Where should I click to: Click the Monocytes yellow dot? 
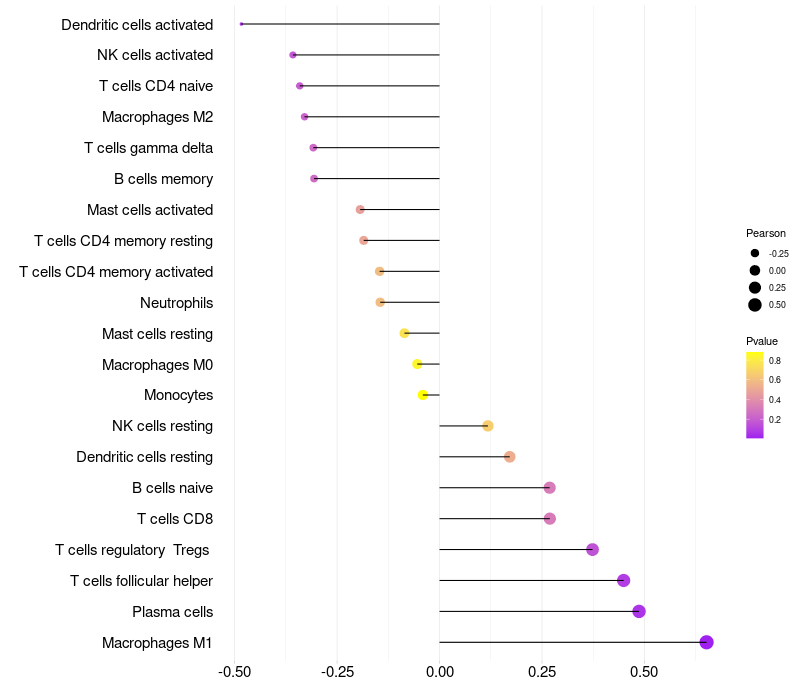(x=422, y=395)
